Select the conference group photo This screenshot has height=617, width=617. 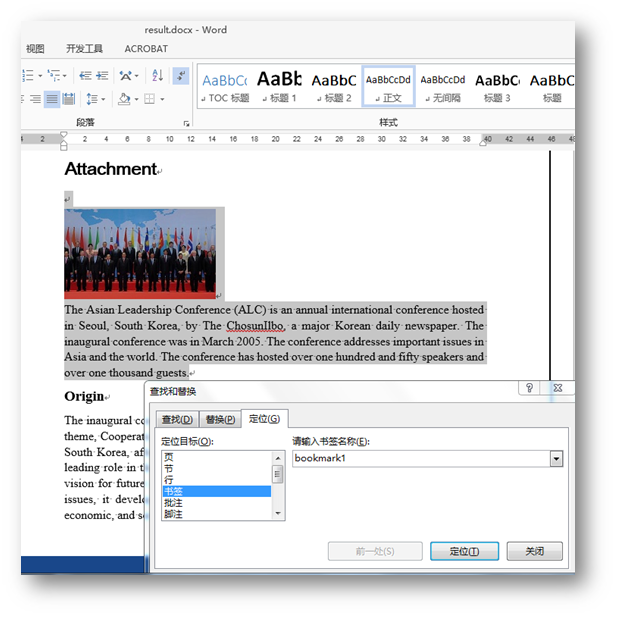click(x=140, y=254)
